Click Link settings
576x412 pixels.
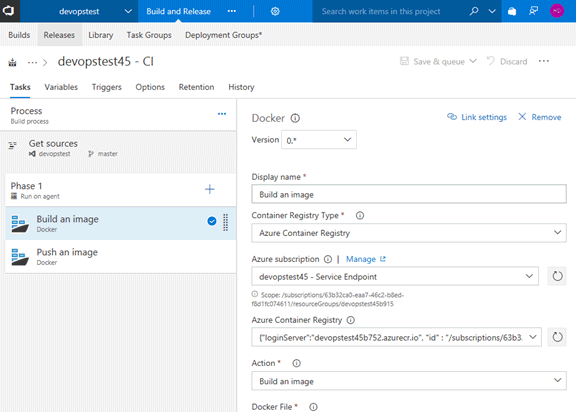pos(477,117)
